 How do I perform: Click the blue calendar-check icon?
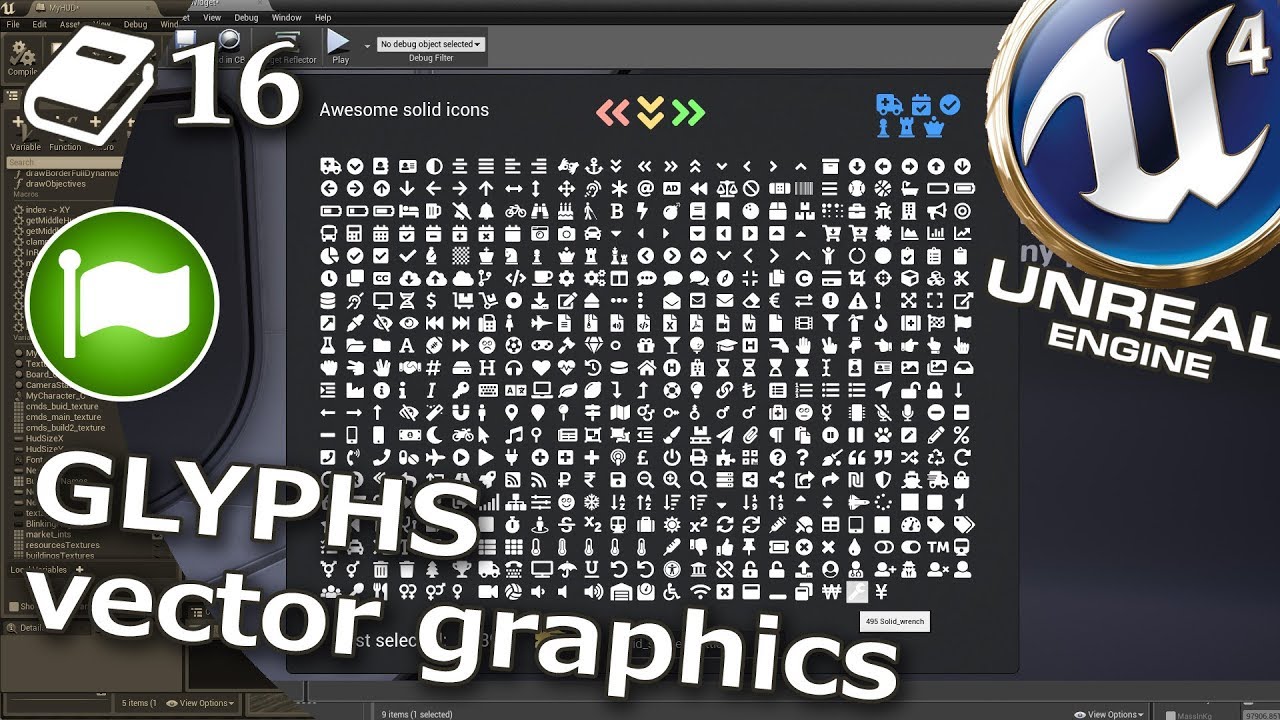coord(921,103)
